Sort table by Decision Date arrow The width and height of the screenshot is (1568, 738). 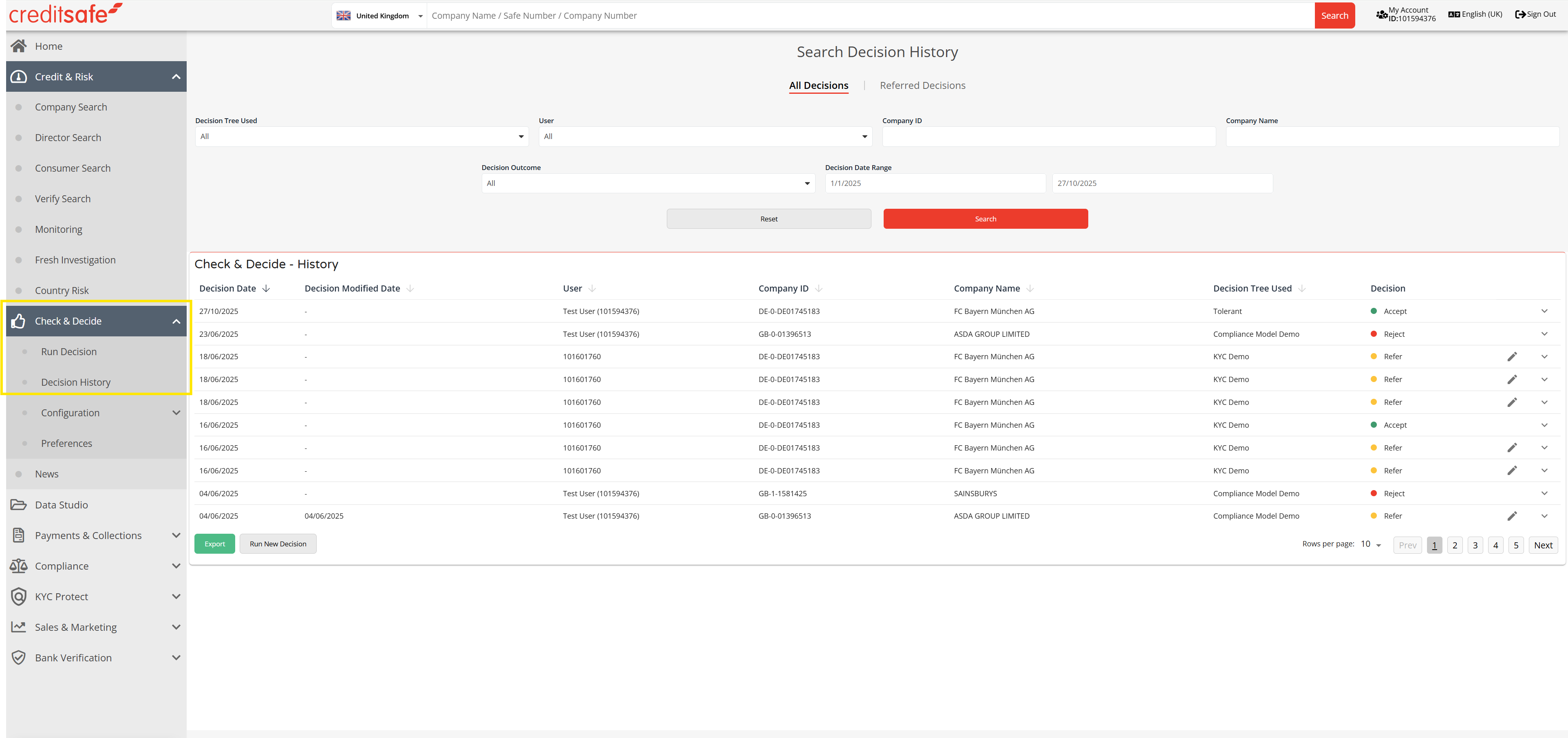pyautogui.click(x=266, y=289)
